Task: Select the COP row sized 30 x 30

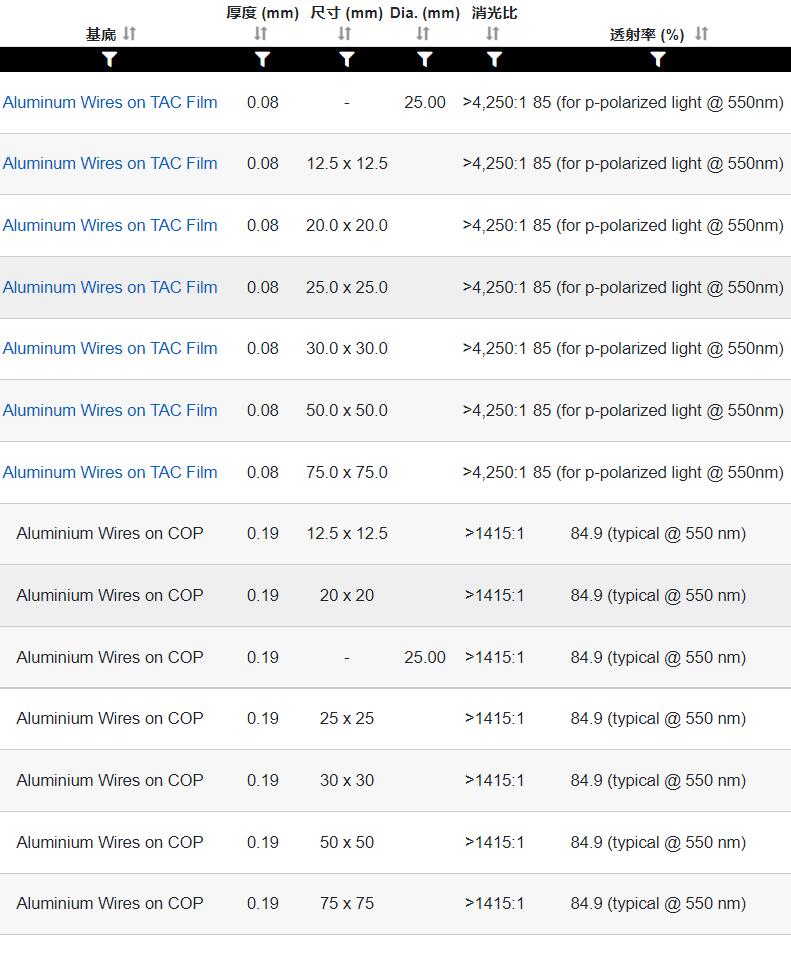Action: 395,780
